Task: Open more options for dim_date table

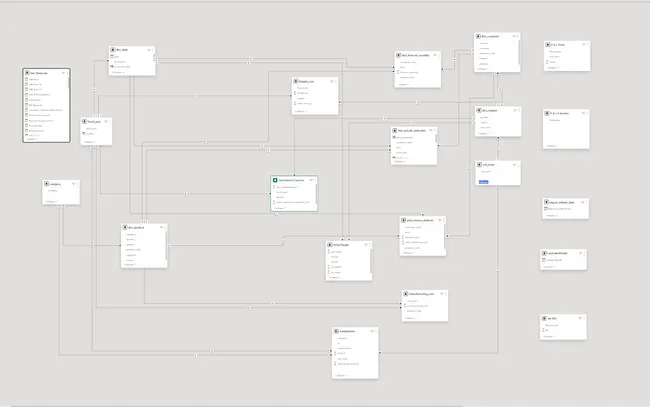Action: (x=153, y=50)
